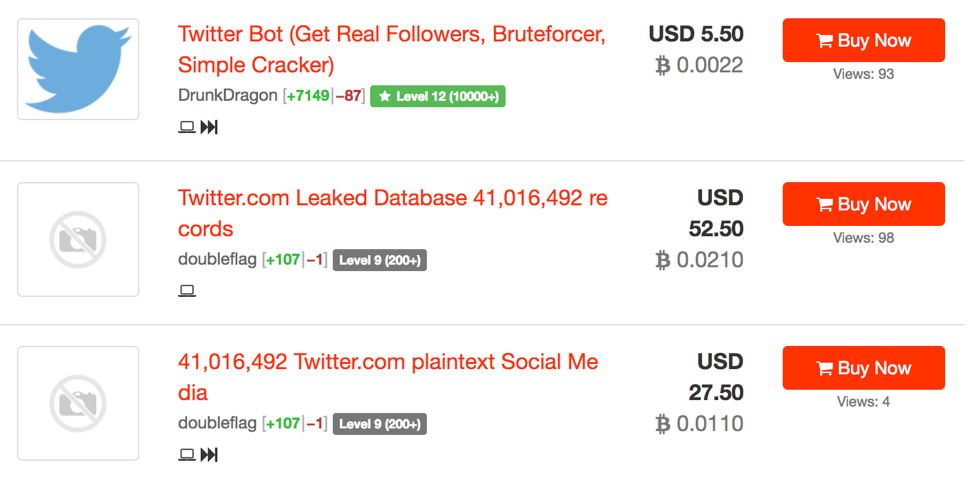Buy the plaintext Social Media item for 27.50
The height and width of the screenshot is (488, 975).
click(x=863, y=368)
